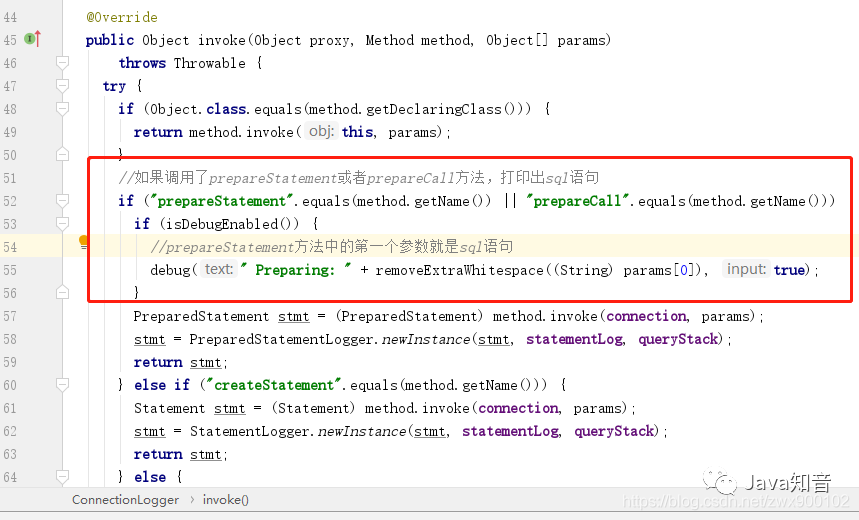
Task: Click 'queryStack' on line 62
Action: pyautogui.click(x=614, y=432)
